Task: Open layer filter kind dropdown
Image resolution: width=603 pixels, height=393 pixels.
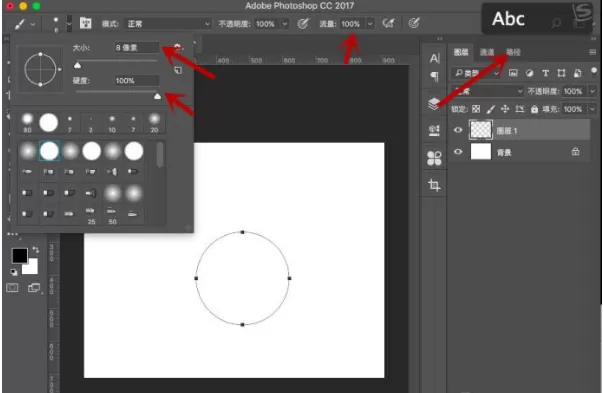Action: pyautogui.click(x=476, y=73)
